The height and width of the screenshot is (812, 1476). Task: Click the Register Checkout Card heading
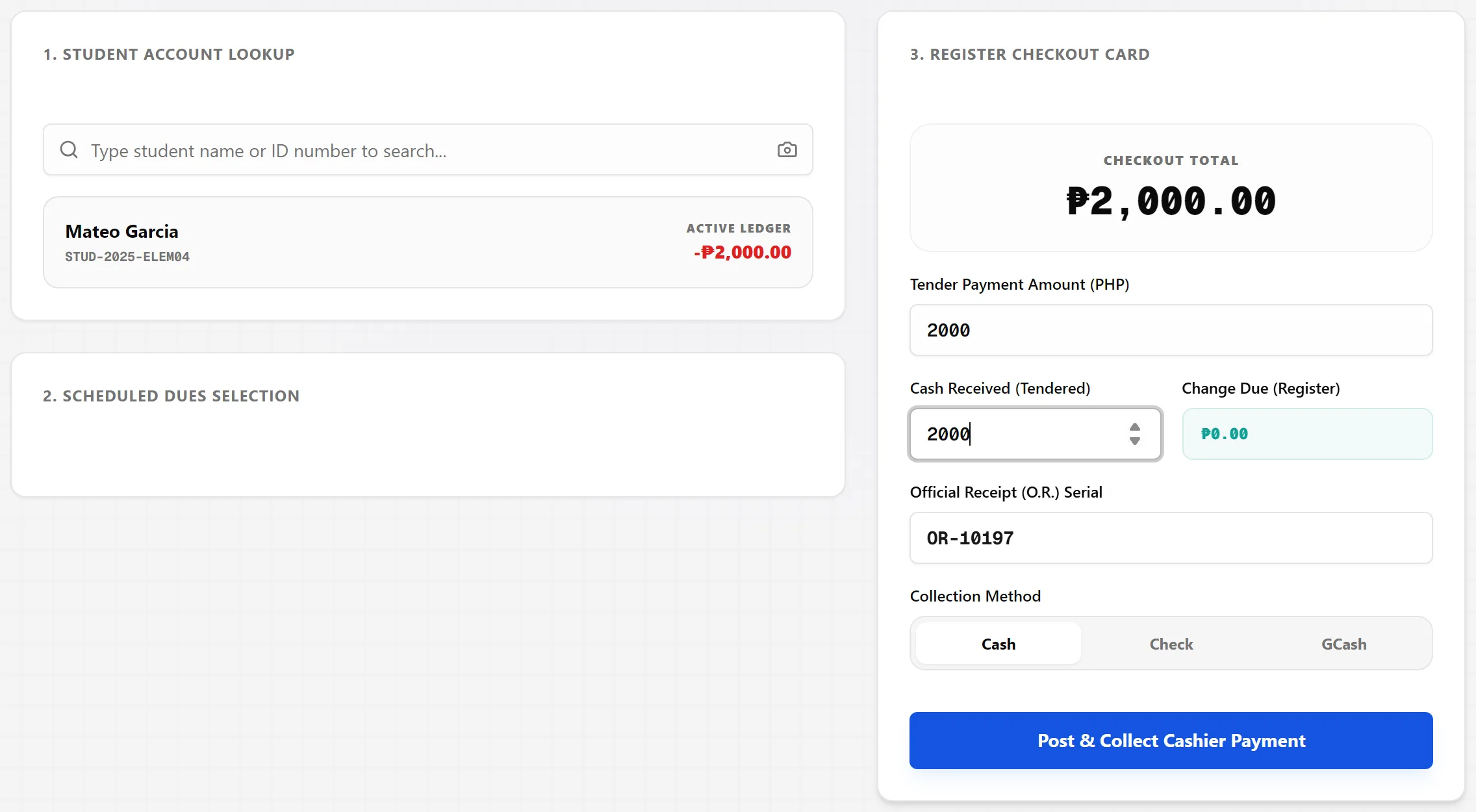point(1030,55)
